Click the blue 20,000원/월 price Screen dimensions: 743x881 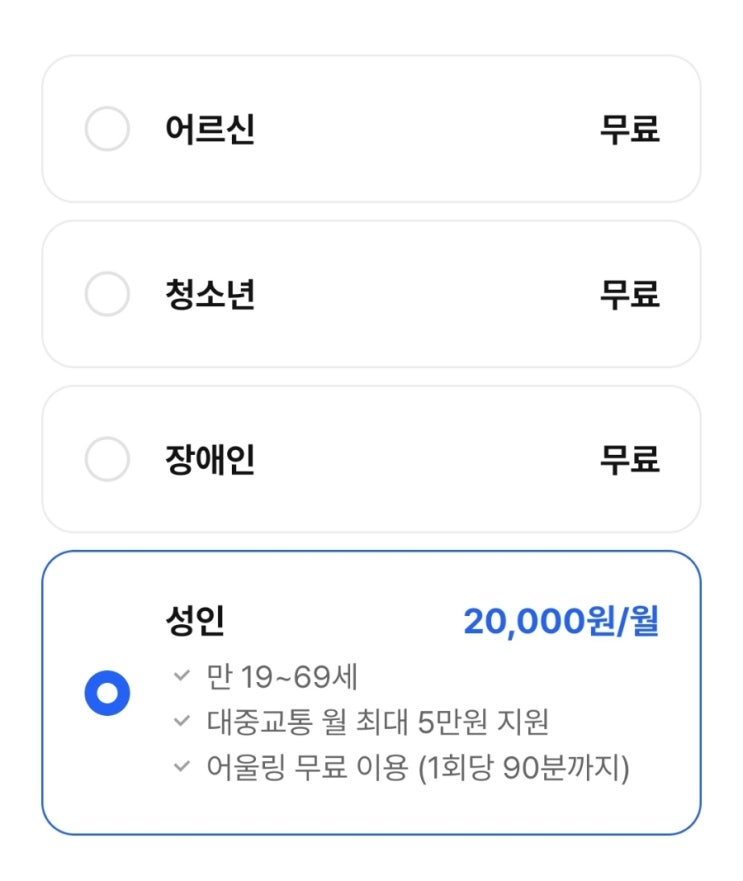[x=561, y=621]
